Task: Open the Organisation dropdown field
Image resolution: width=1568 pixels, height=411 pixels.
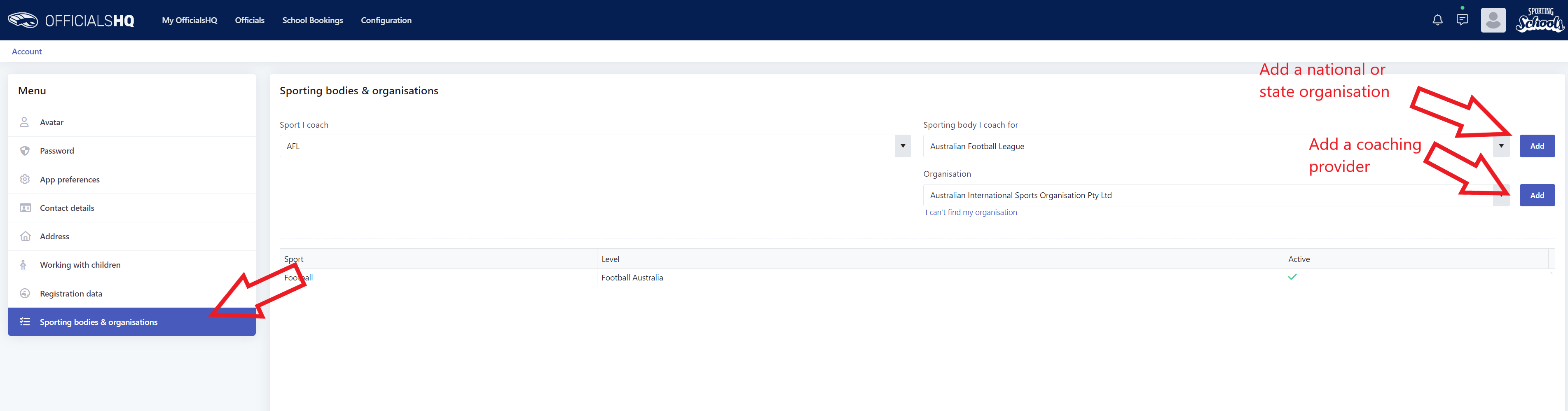Action: [x=1216, y=196]
